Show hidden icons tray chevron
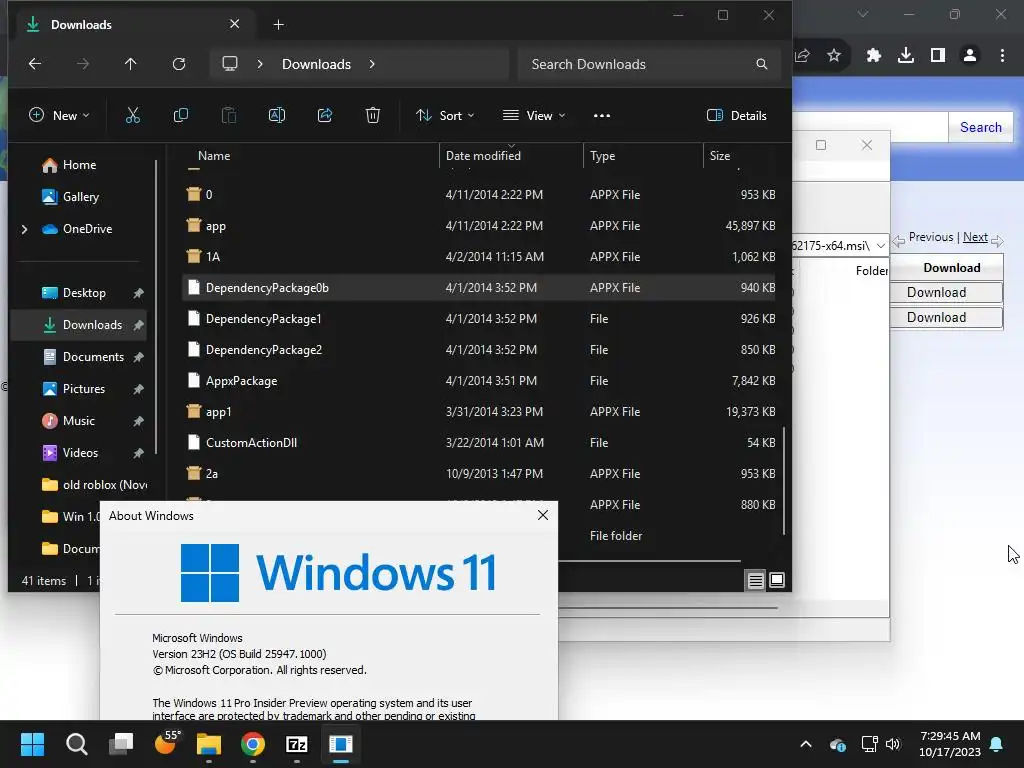Viewport: 1024px width, 768px height. coord(806,744)
